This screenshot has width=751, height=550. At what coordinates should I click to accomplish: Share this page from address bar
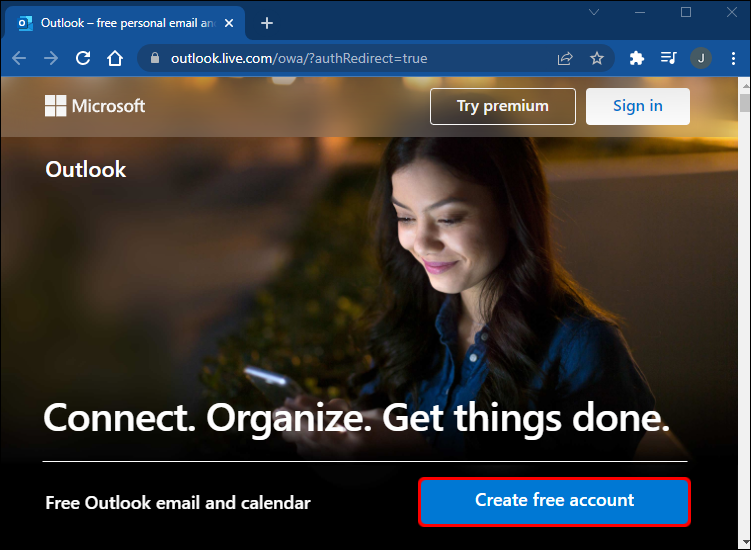[565, 58]
